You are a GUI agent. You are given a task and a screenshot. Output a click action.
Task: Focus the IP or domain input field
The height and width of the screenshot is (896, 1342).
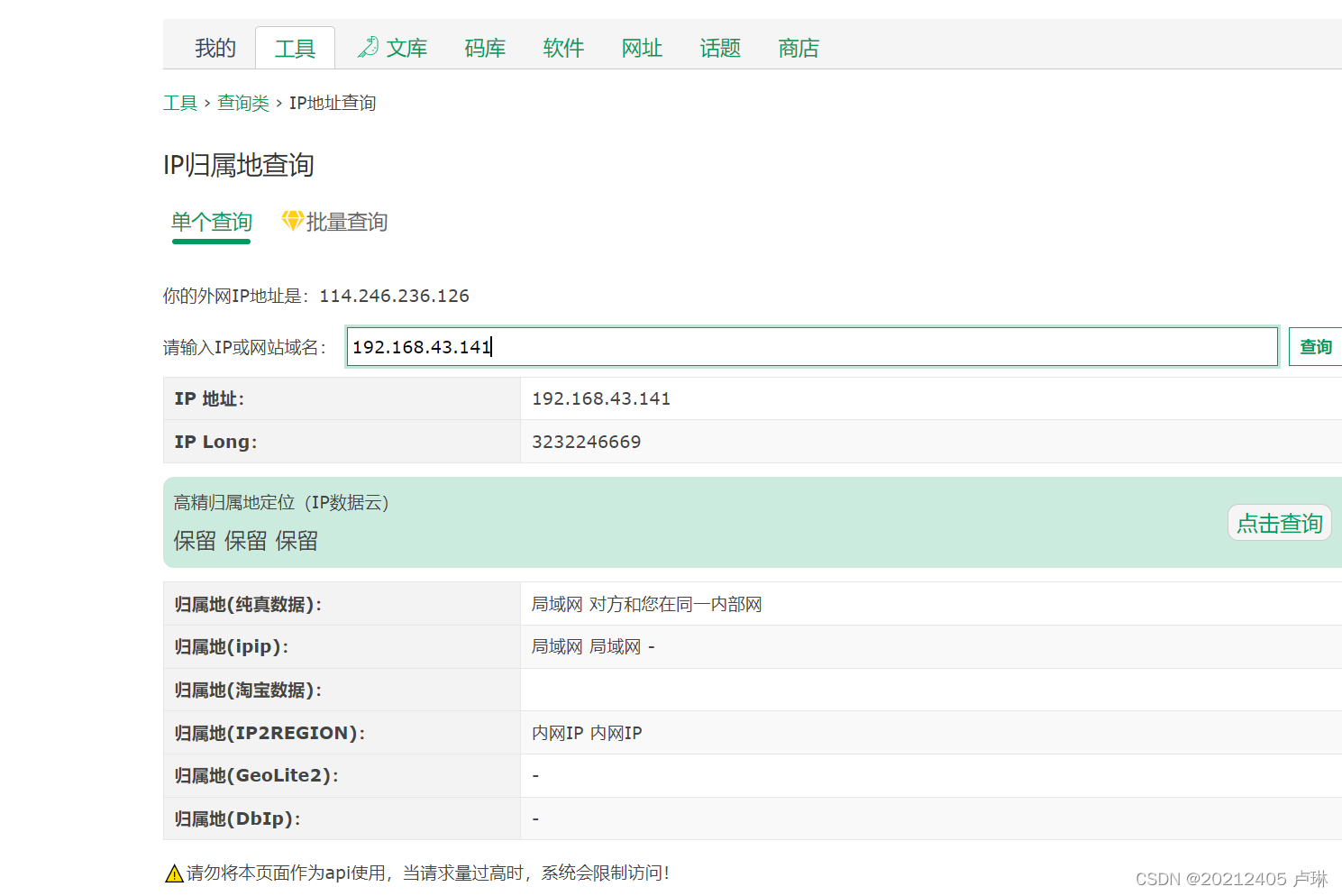click(812, 347)
